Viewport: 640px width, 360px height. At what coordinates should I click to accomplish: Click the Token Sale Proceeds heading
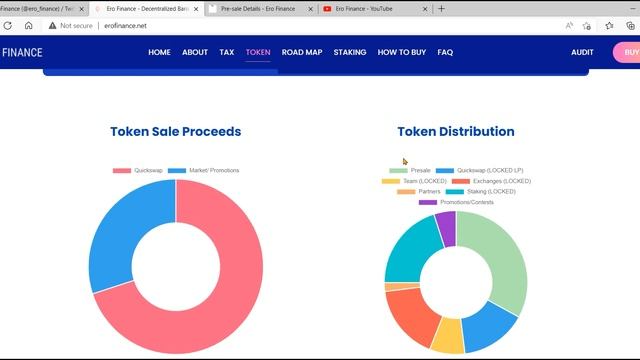pos(176,131)
